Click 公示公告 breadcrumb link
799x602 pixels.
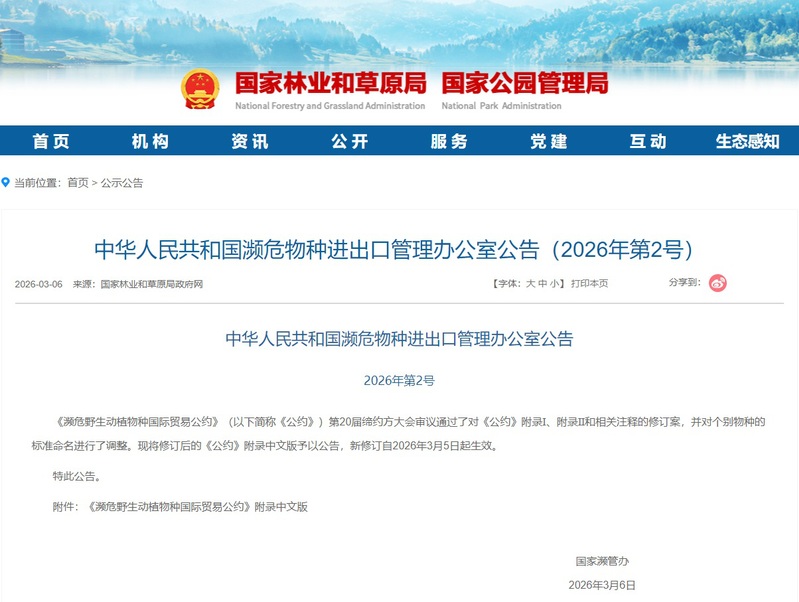pos(121,183)
